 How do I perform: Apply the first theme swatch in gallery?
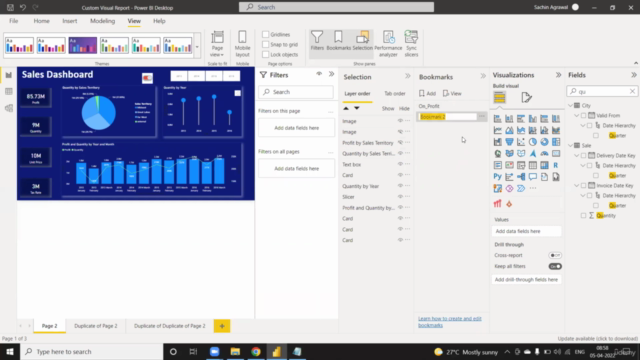[19, 45]
